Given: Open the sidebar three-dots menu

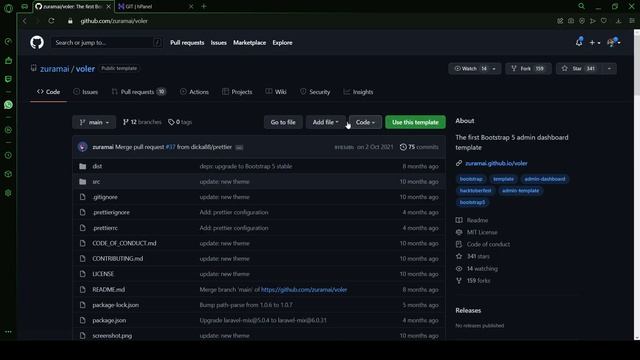Looking at the screenshot, I should coord(8,332).
